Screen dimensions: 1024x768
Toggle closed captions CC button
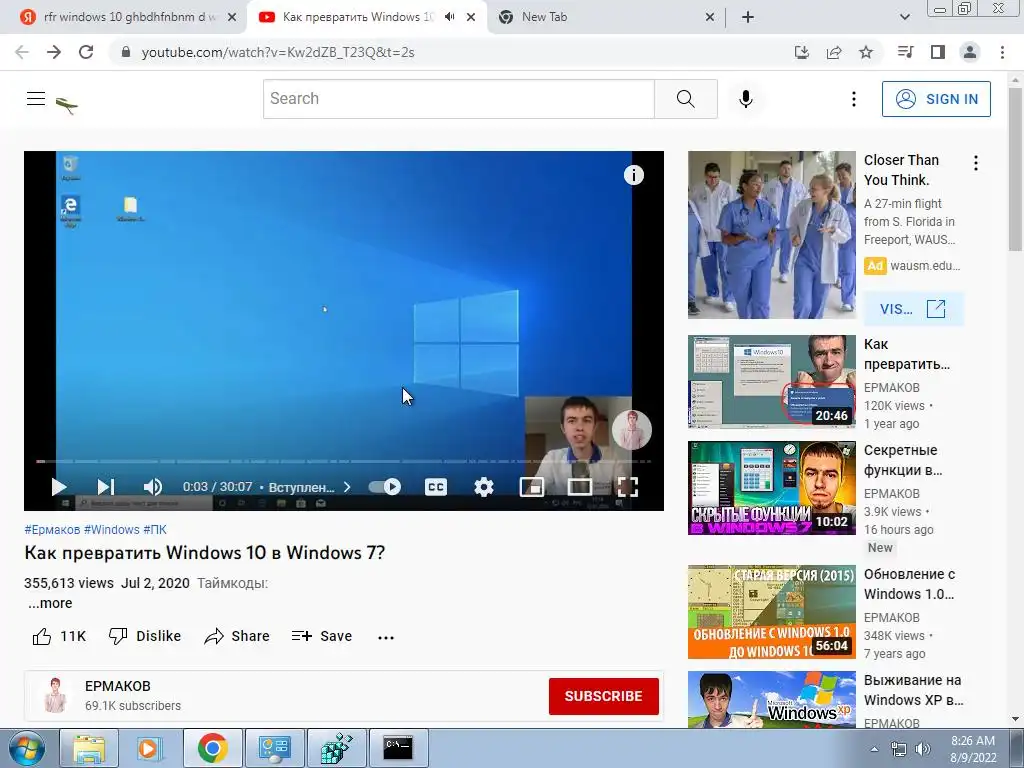[x=436, y=487]
